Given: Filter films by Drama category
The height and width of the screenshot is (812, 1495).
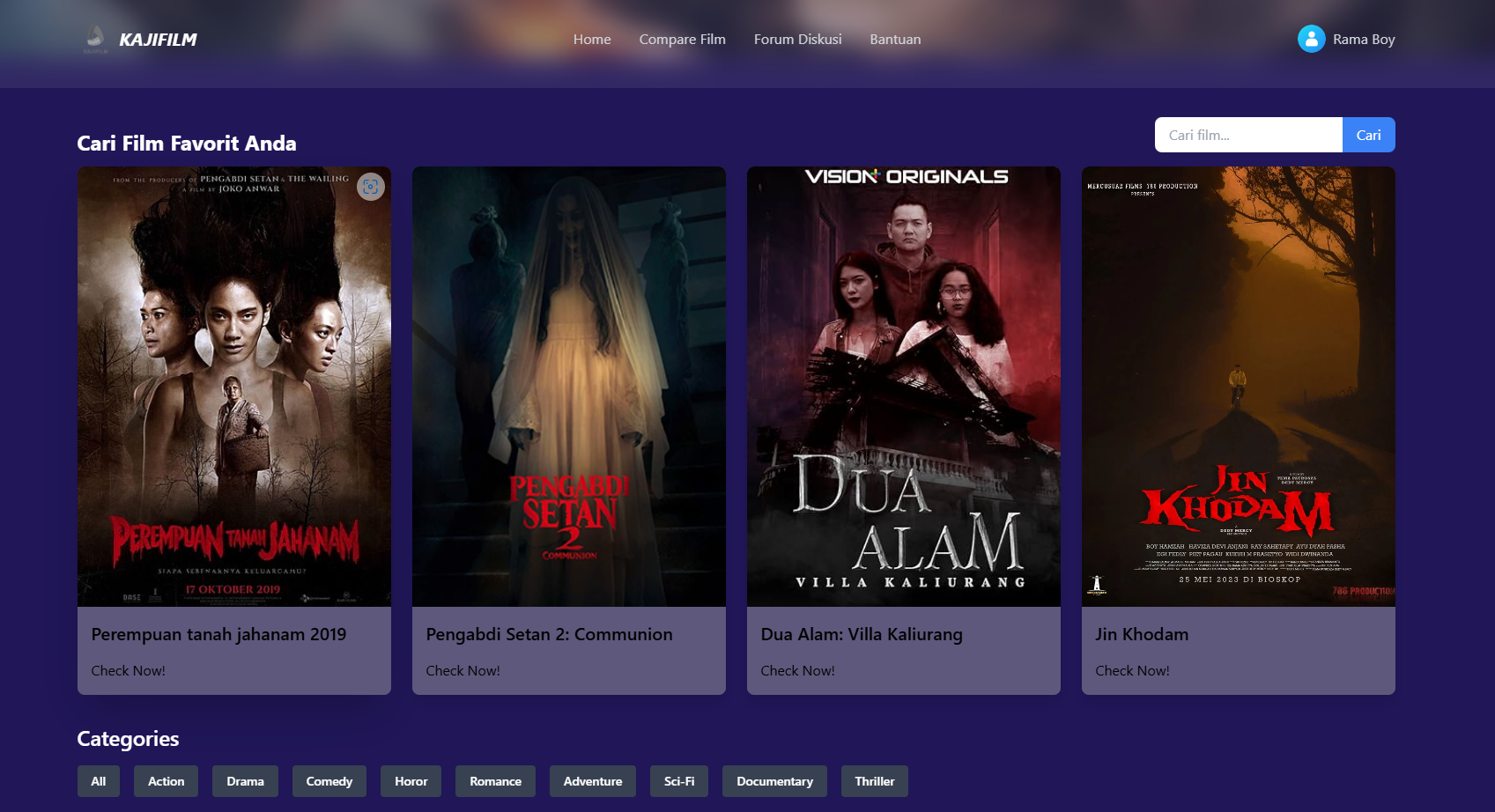Looking at the screenshot, I should 245,781.
